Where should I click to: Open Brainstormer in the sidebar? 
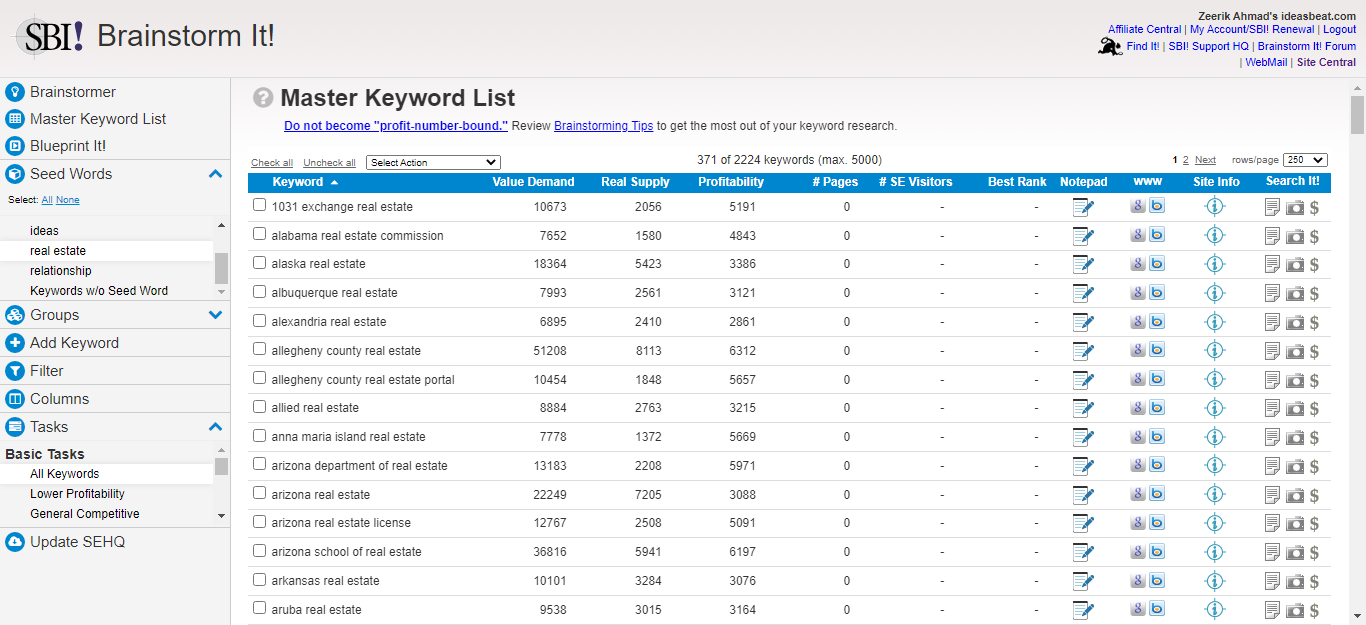73,92
